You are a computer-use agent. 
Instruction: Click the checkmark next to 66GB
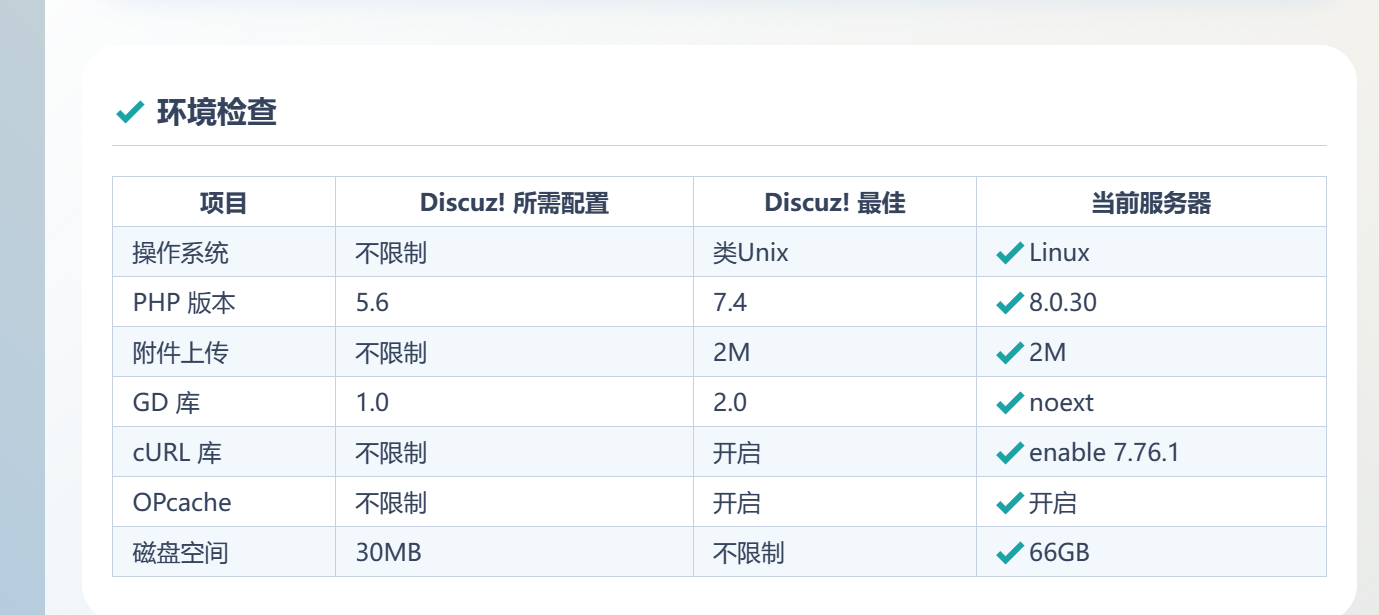pos(1009,553)
